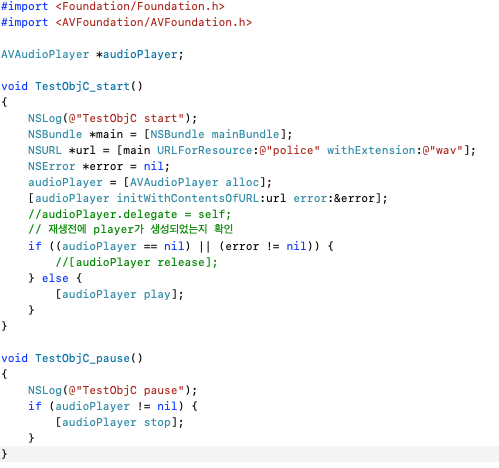Click the URLForResource "police" string

click(289, 150)
